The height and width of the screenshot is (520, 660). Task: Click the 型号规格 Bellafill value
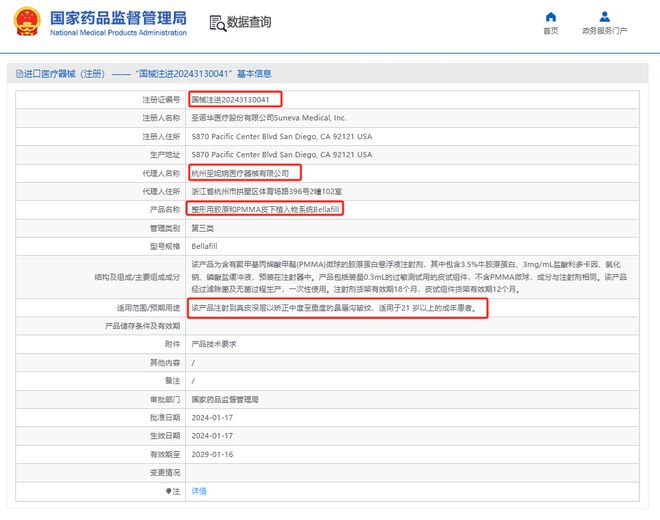coord(204,246)
